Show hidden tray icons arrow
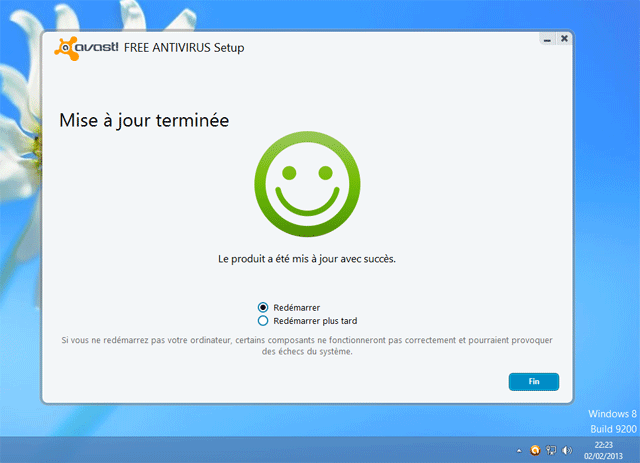 click(519, 451)
